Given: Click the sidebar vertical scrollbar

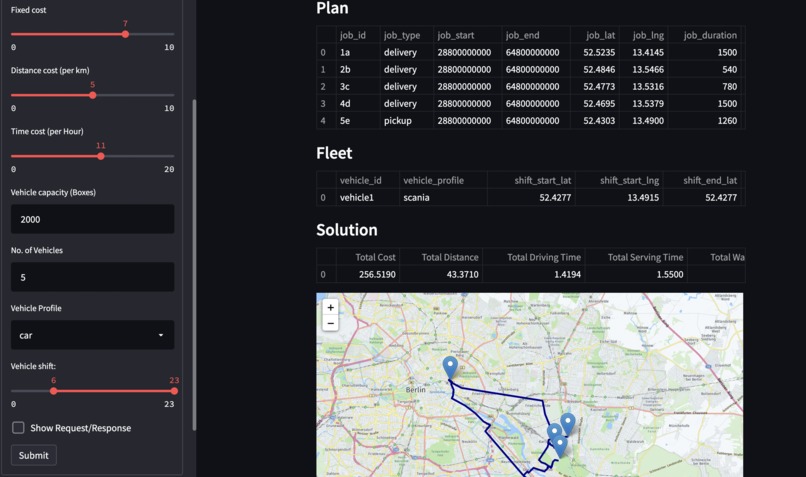Looking at the screenshot, I should (x=194, y=265).
